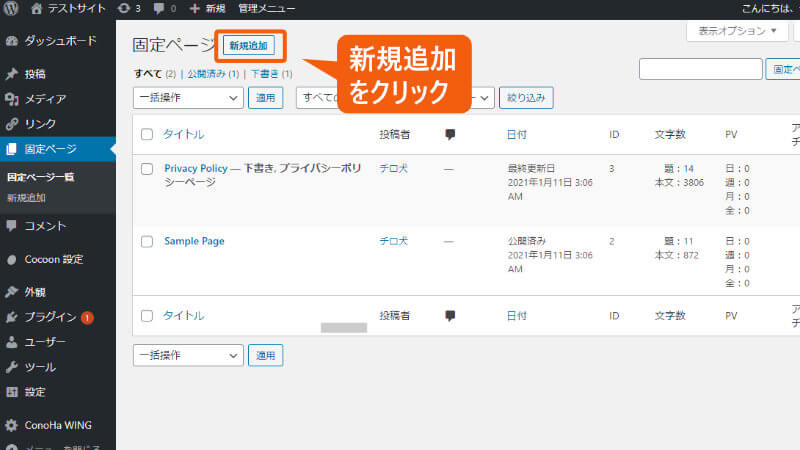Open the updates icon showing 3

[124, 8]
